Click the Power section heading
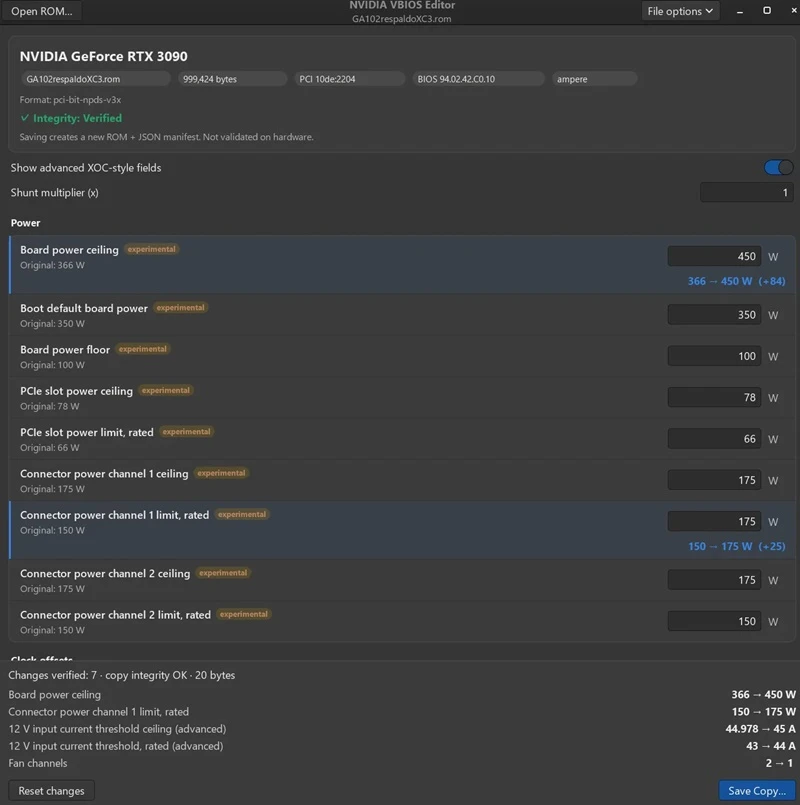Screen dimensions: 800x805 (x=25, y=223)
